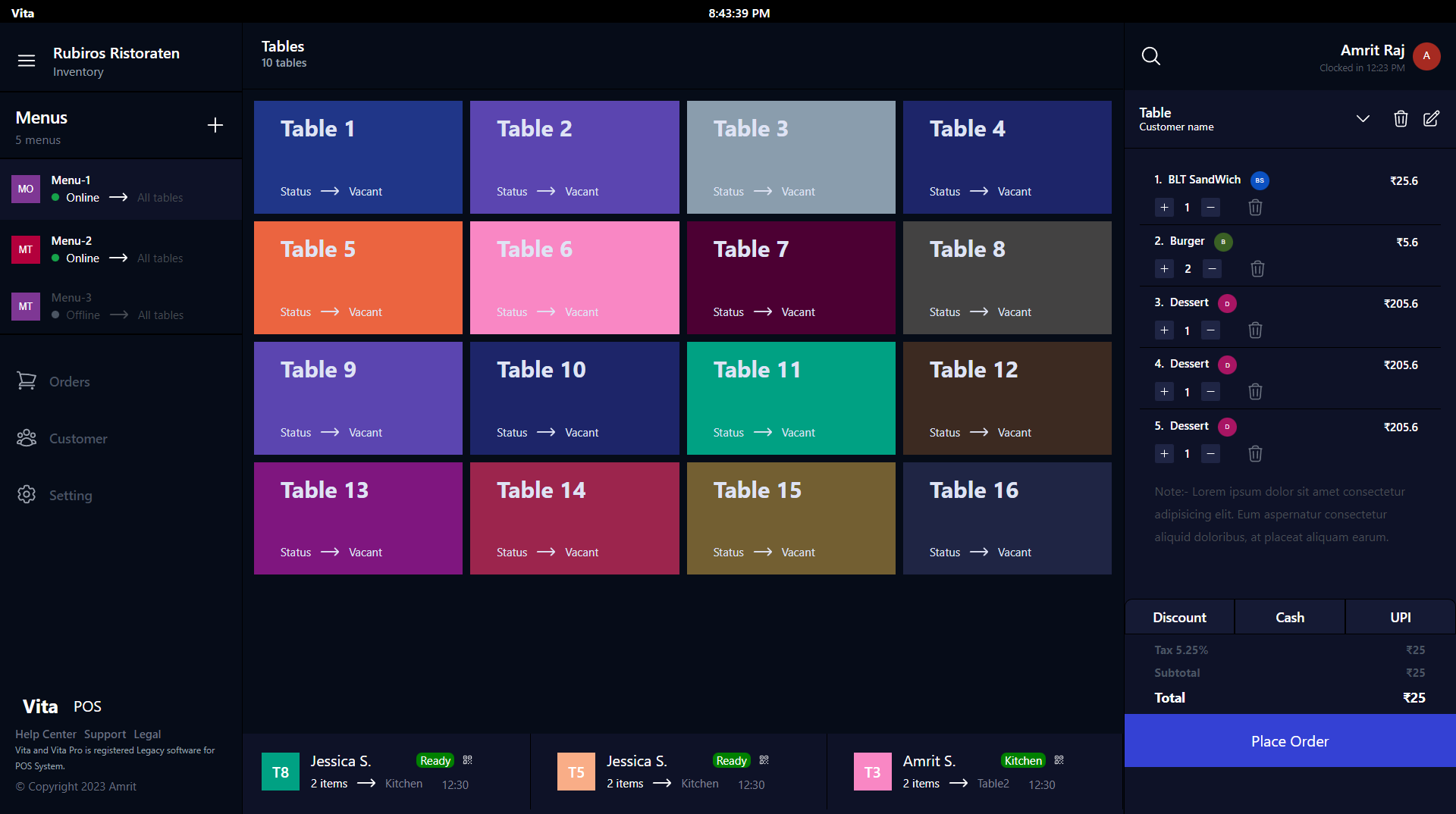Image resolution: width=1456 pixels, height=814 pixels.
Task: Increase quantity of item 4 Dessert
Action: point(1164,392)
